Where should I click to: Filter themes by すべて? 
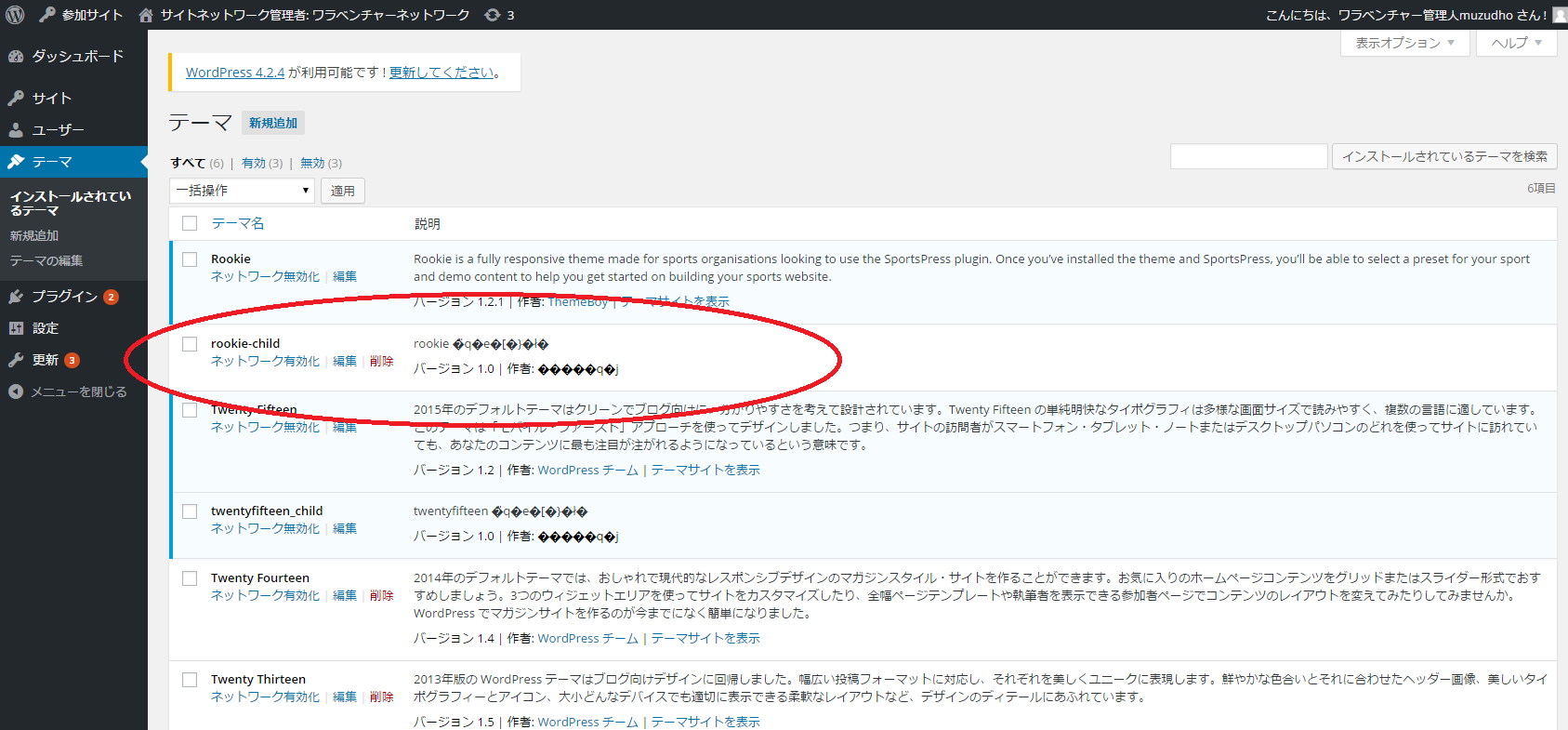(188, 163)
